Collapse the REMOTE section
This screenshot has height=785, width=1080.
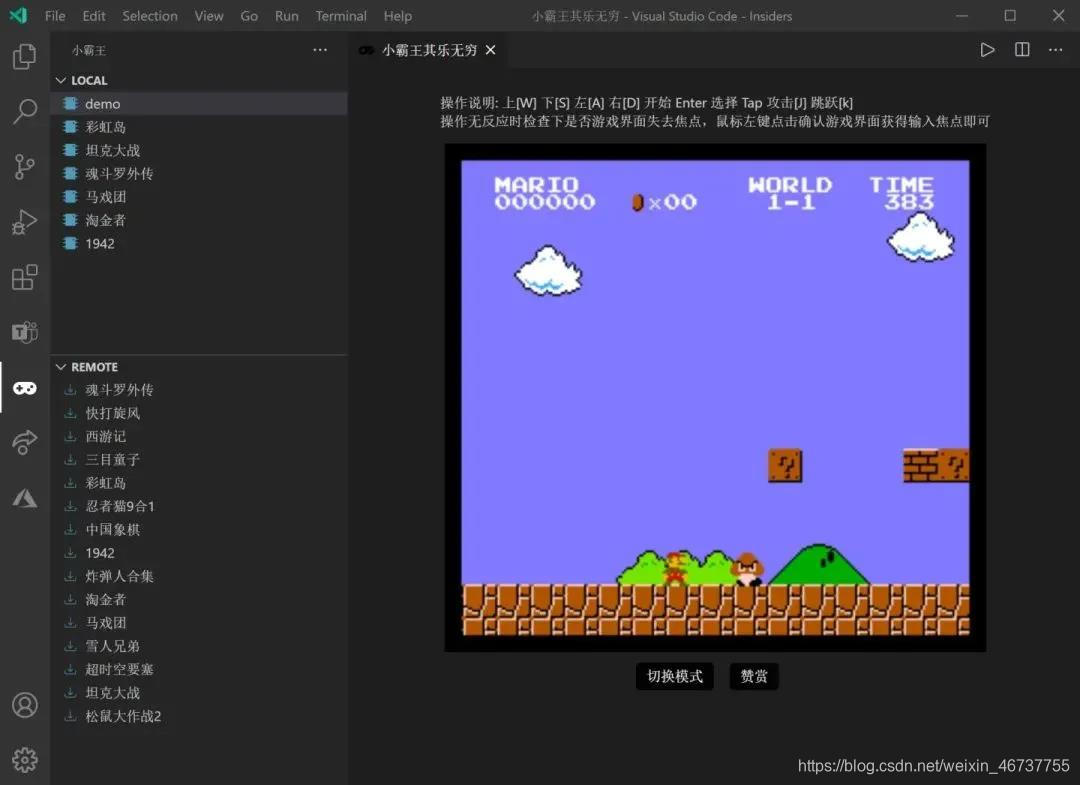[x=61, y=367]
